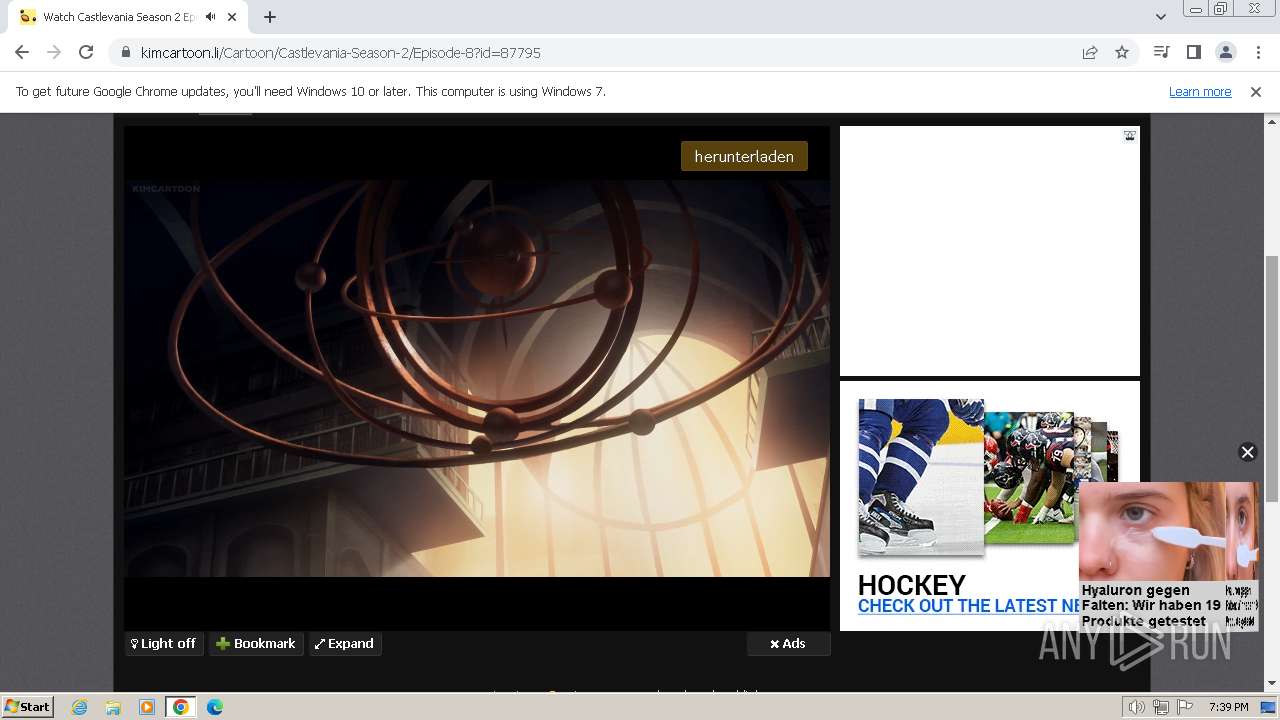
Task: Open File Explorer from taskbar
Action: click(x=113, y=707)
